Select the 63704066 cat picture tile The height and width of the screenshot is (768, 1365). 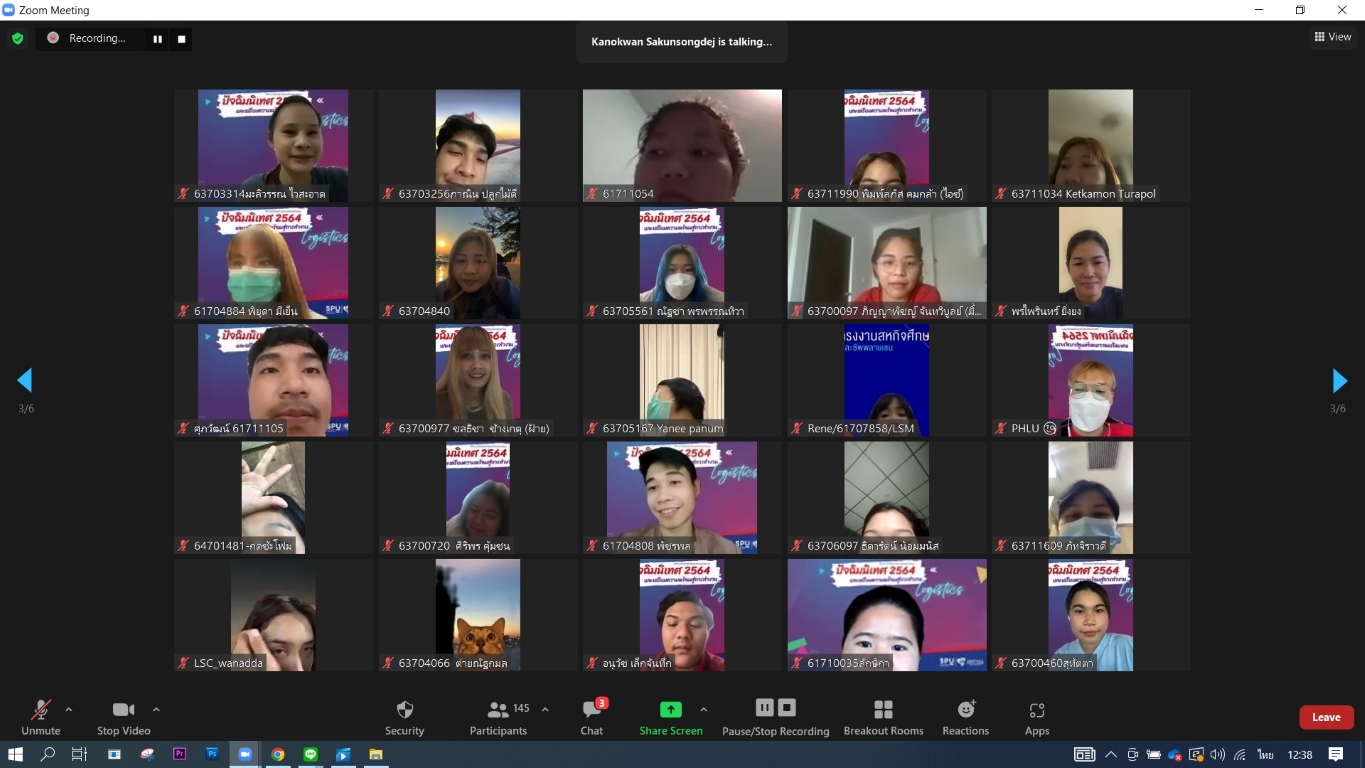point(478,615)
